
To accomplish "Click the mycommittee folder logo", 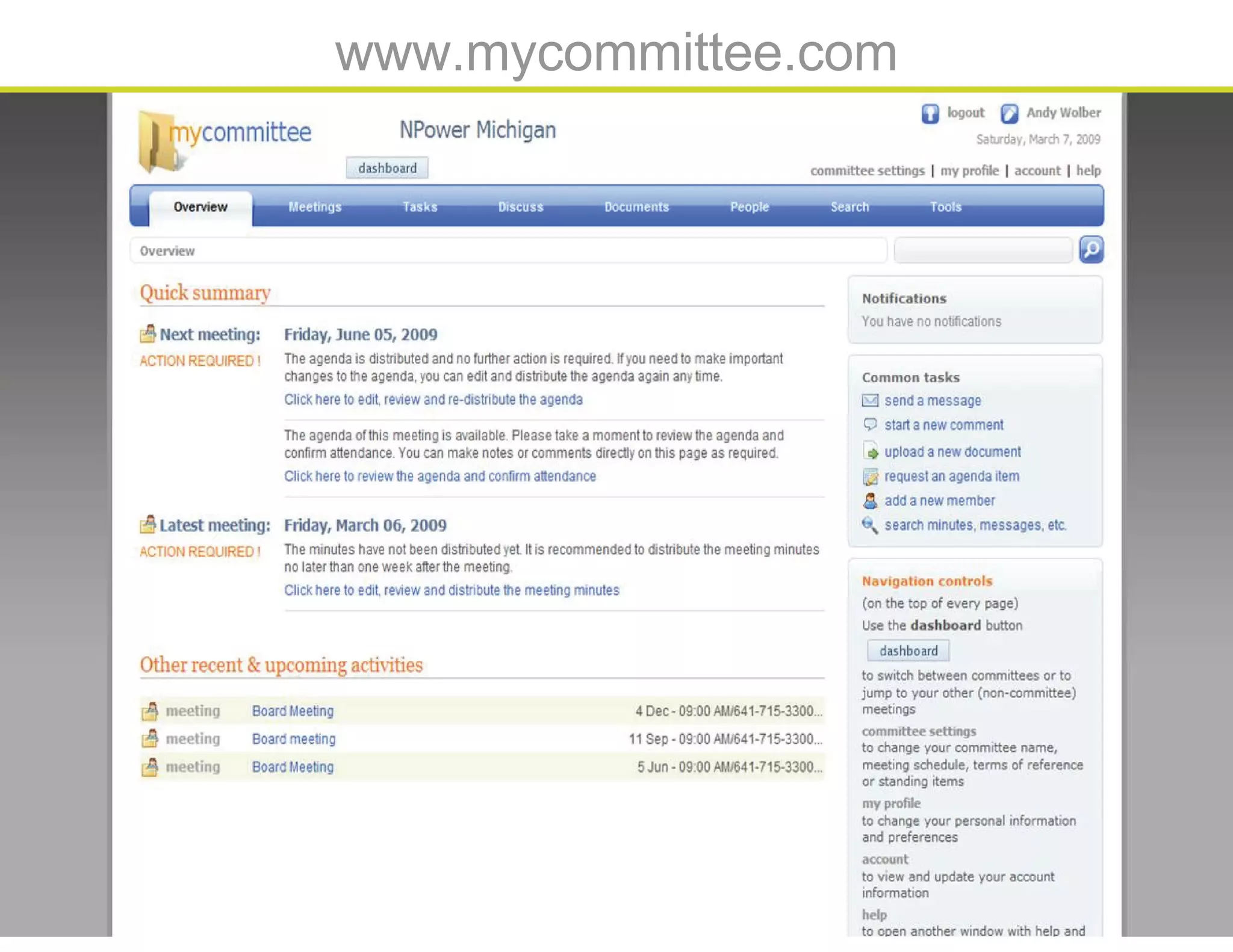I will (x=158, y=143).
